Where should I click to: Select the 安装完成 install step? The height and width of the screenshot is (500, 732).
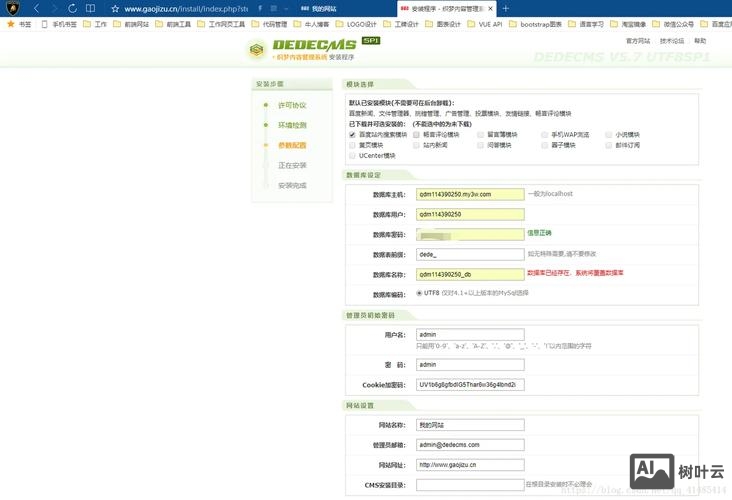pyautogui.click(x=292, y=185)
